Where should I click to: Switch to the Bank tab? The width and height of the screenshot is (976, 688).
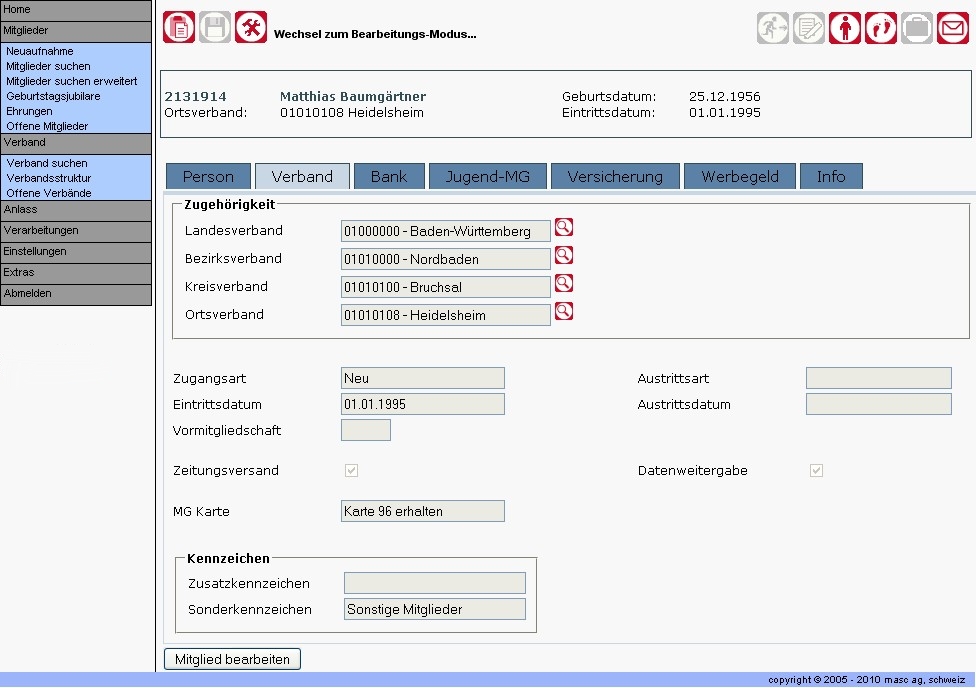(389, 176)
